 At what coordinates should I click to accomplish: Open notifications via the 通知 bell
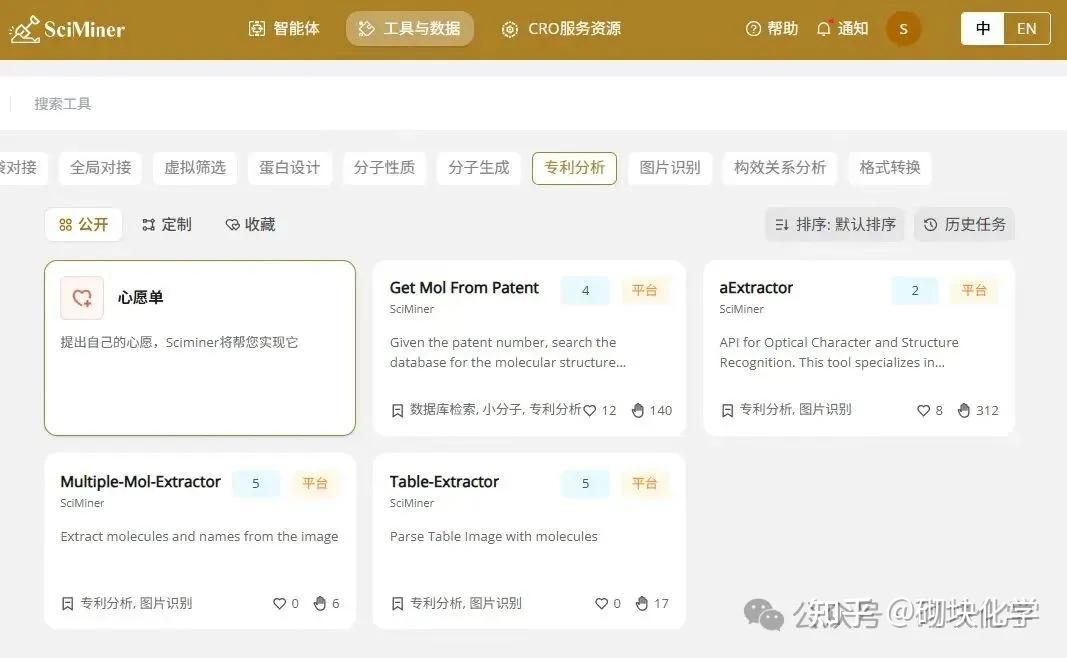click(825, 28)
